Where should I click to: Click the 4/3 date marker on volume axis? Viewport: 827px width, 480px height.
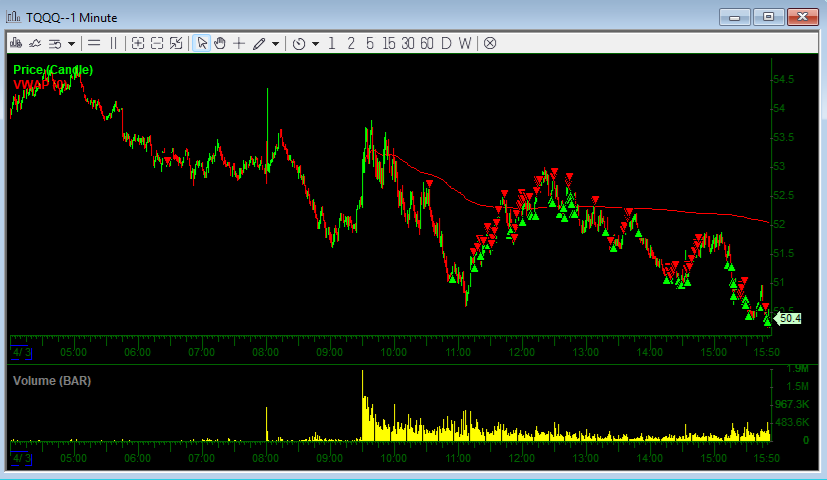tap(22, 459)
